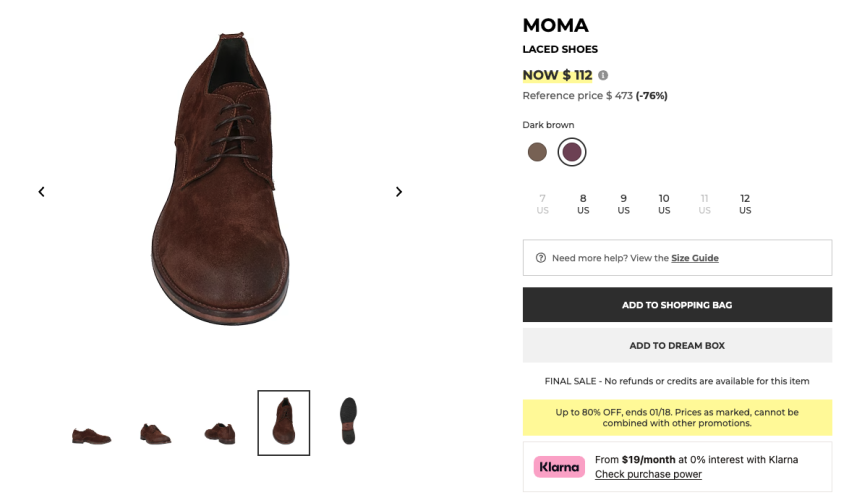The image size is (849, 503).
Task: Select the light brown color swatch
Action: 537,152
